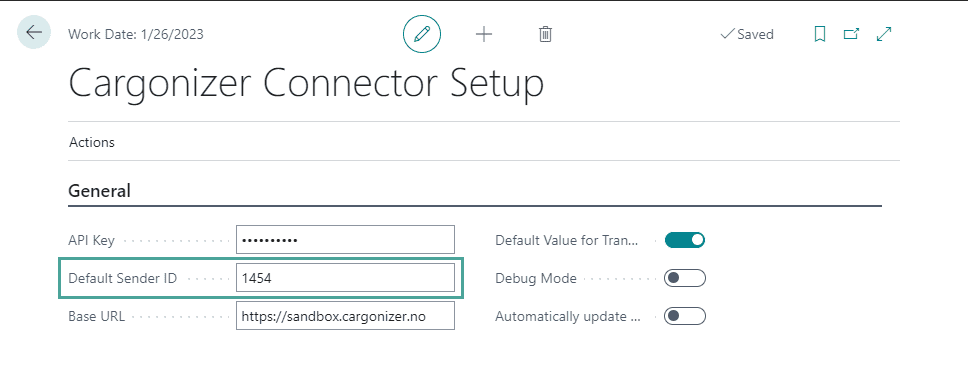
Task: Click the Saved status indicator
Action: [746, 34]
